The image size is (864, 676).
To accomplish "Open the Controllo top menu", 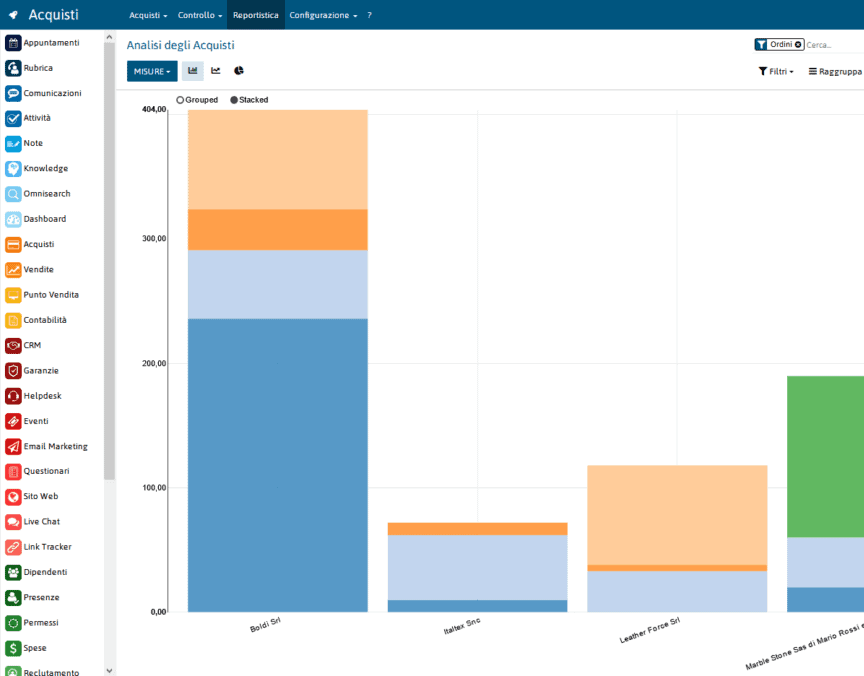I will click(x=200, y=15).
